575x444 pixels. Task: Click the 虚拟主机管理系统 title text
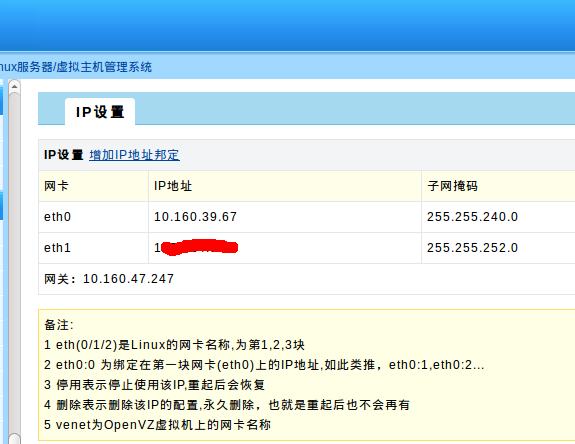click(104, 67)
